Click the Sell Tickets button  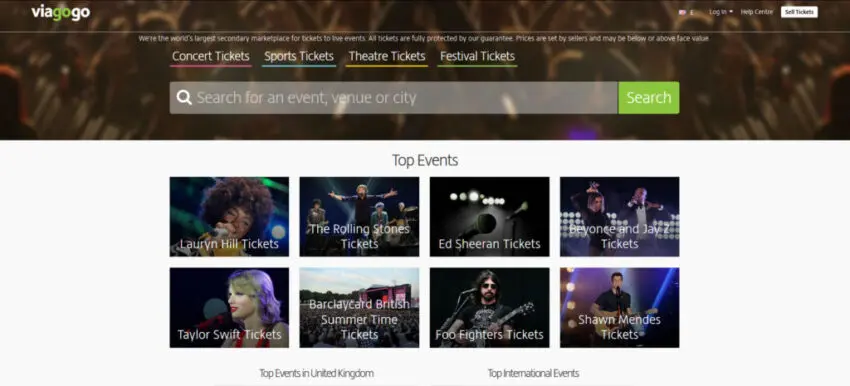[x=799, y=12]
